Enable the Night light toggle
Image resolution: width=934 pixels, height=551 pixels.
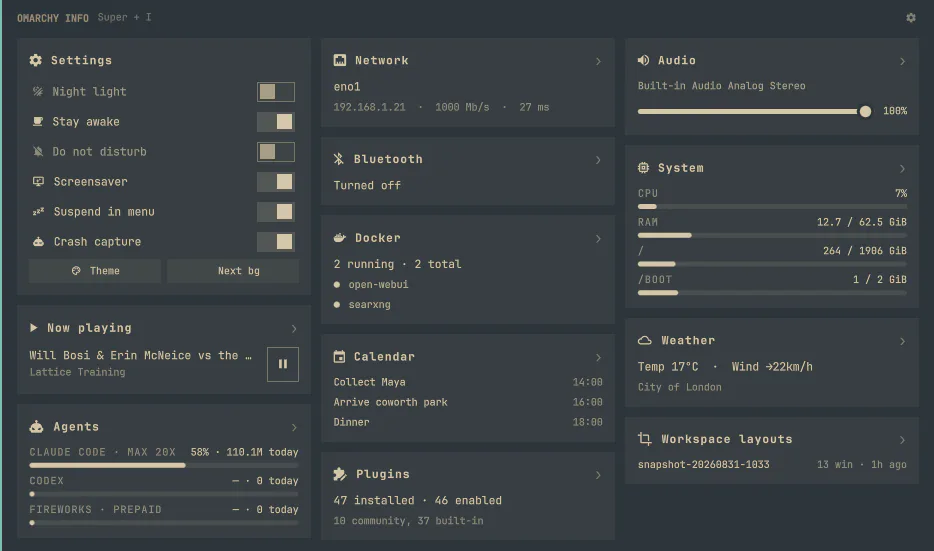276,92
